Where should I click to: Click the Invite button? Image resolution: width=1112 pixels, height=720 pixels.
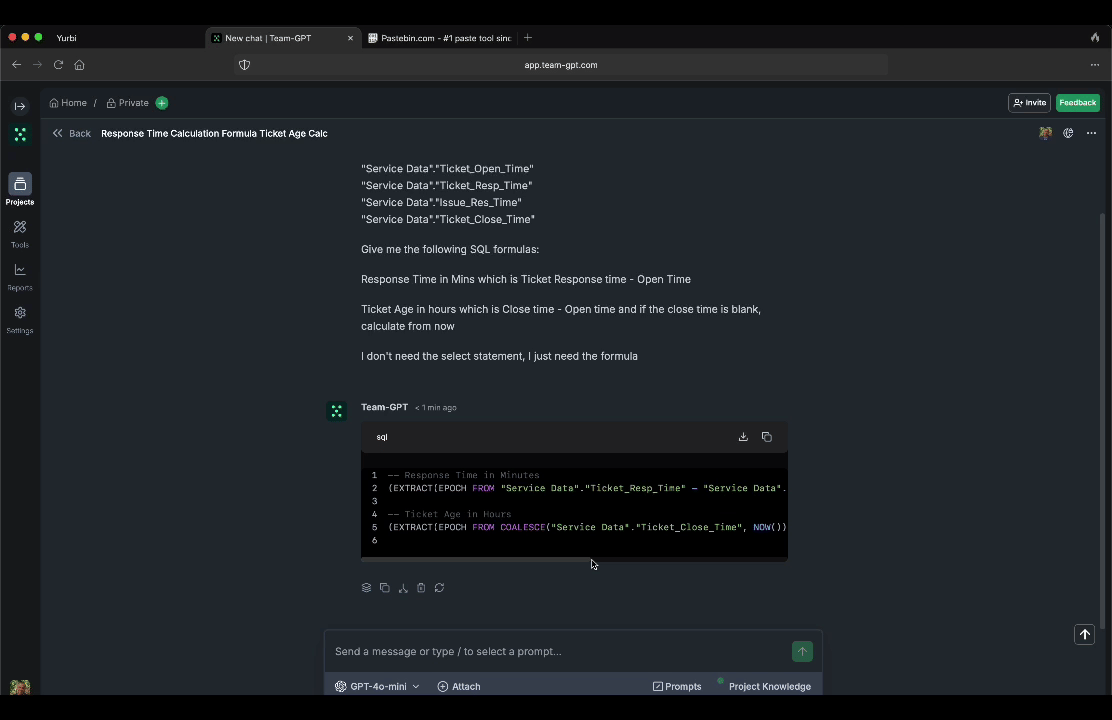(x=1029, y=102)
